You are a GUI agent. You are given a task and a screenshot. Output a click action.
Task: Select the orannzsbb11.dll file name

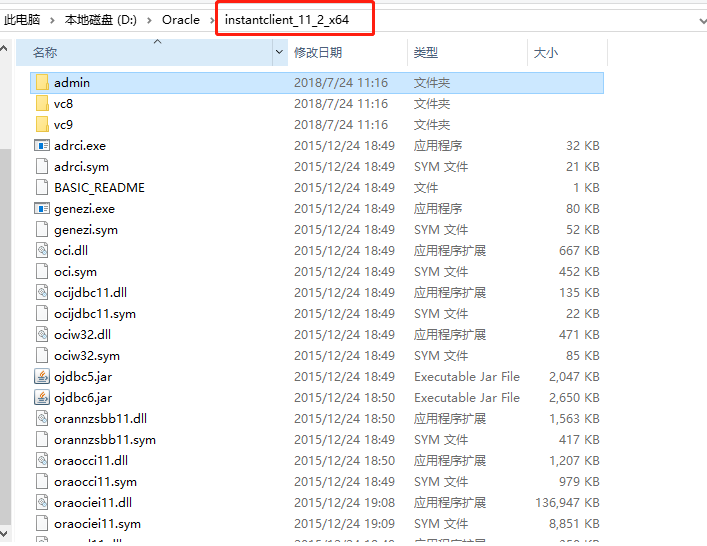coord(100,418)
